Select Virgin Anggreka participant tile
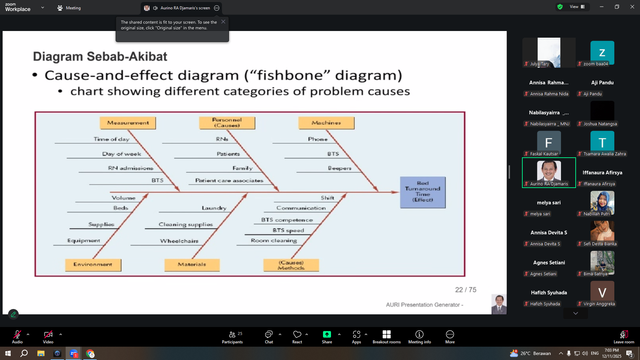Viewport: 640px width, 360px height. tap(602, 292)
